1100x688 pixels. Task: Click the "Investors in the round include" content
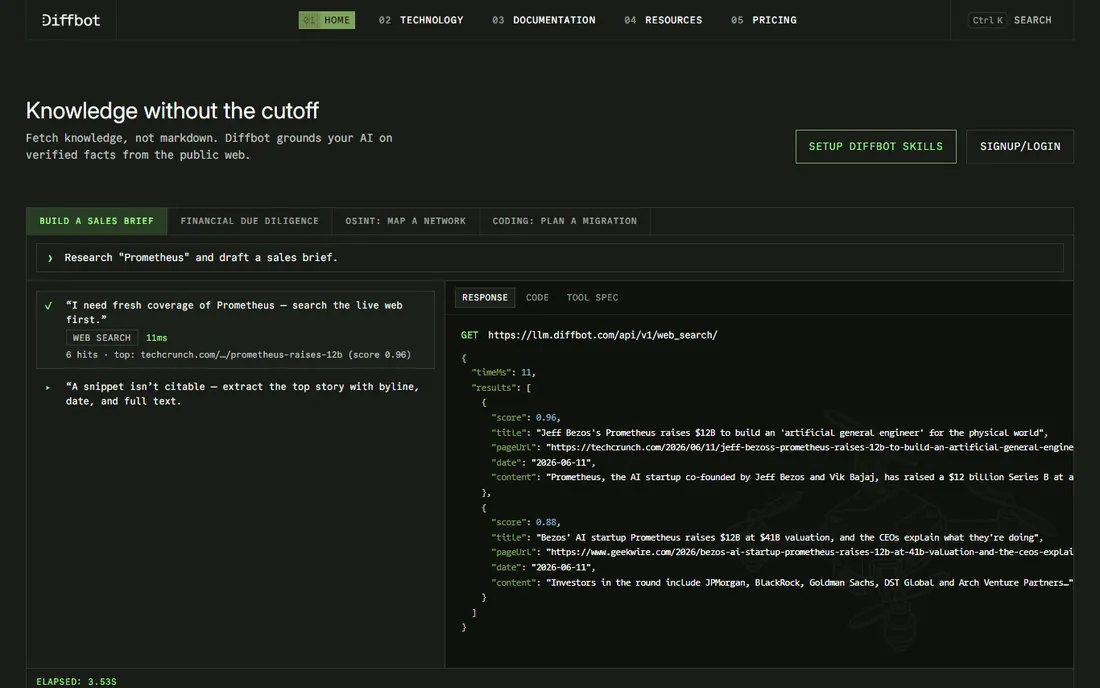[x=810, y=583]
